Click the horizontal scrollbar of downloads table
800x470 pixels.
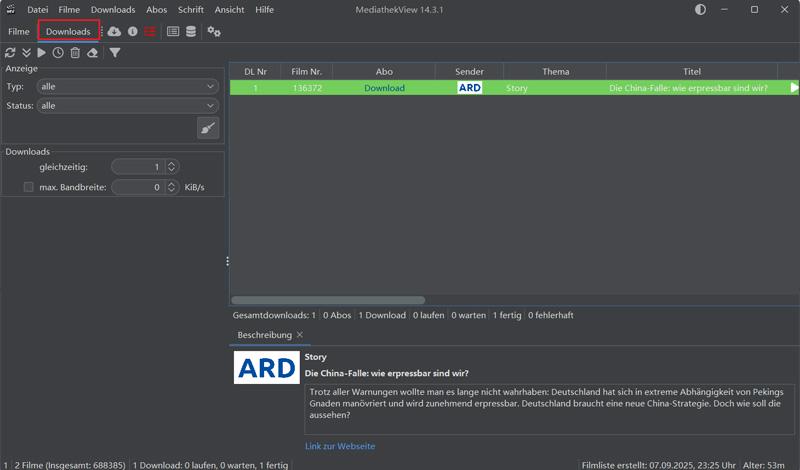pyautogui.click(x=328, y=300)
